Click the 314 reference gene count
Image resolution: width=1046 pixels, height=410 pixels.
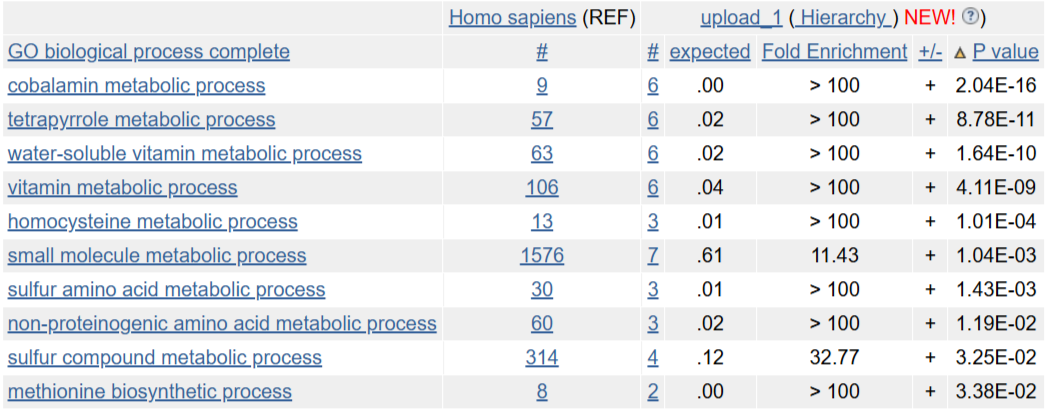[541, 357]
